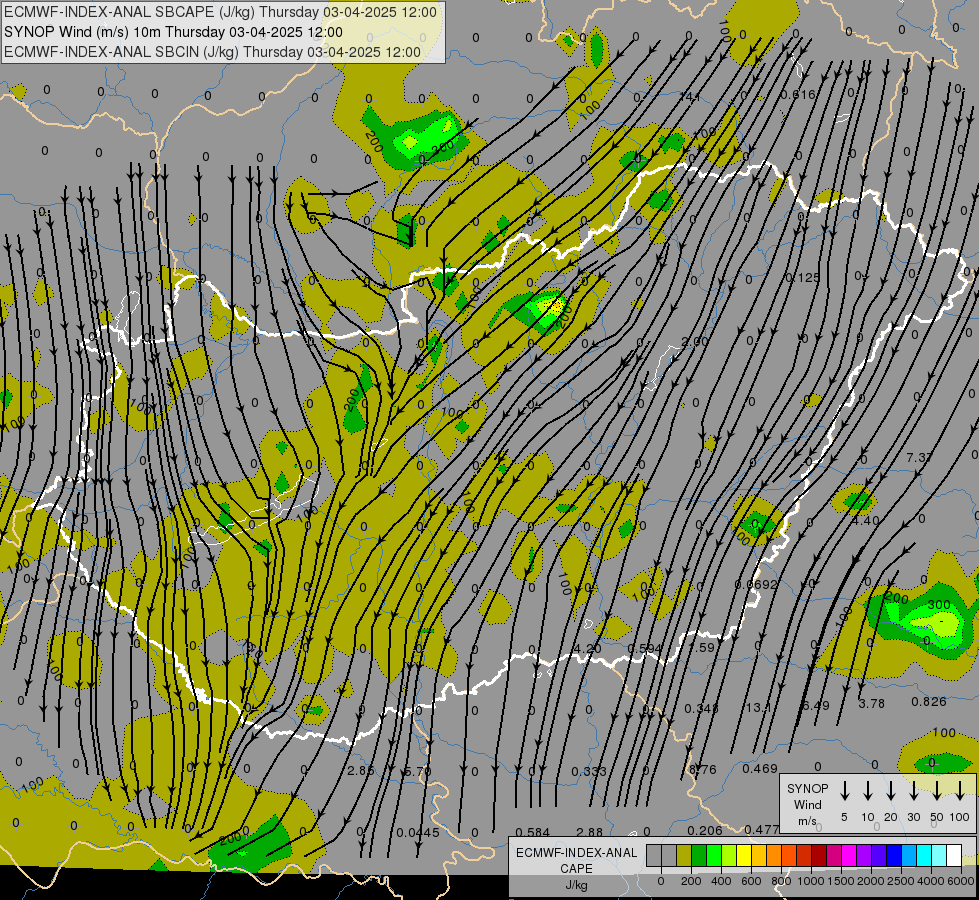Pick the amber CAPE legend swatch
This screenshot has width=979, height=900.
click(759, 856)
